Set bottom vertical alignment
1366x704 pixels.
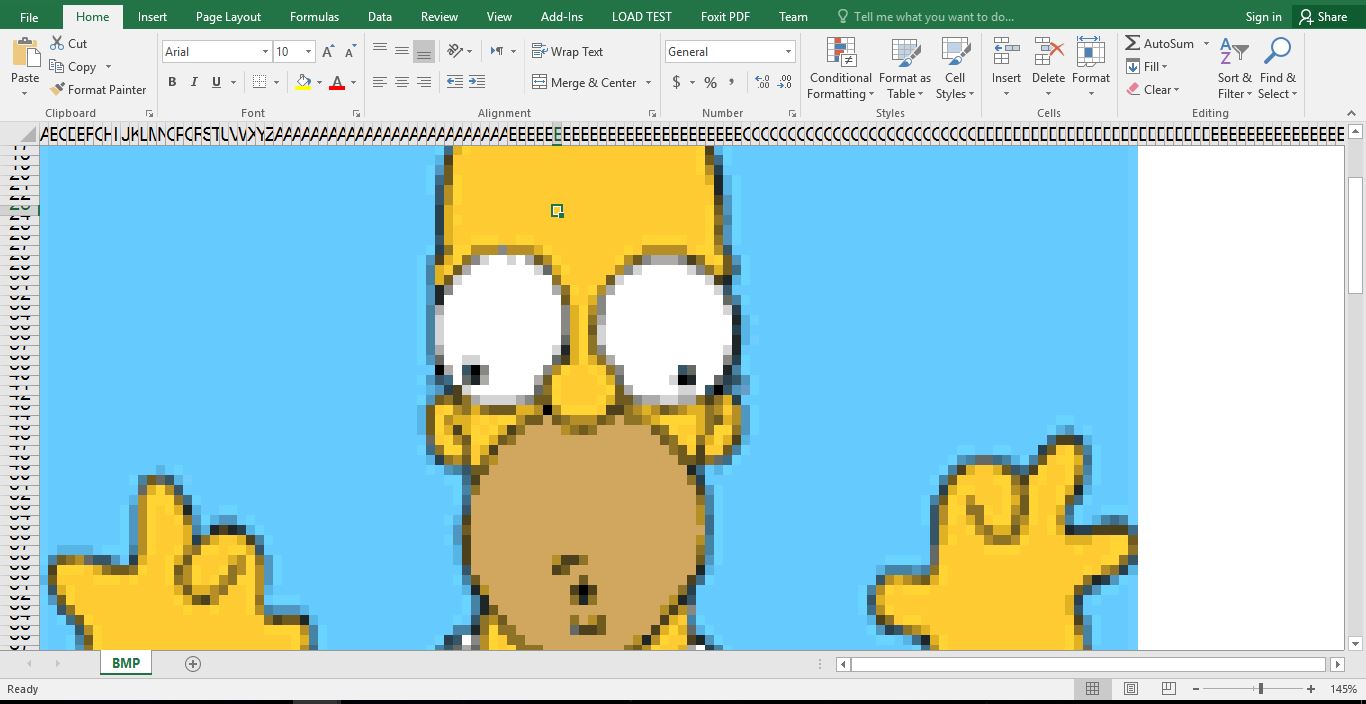click(x=424, y=51)
